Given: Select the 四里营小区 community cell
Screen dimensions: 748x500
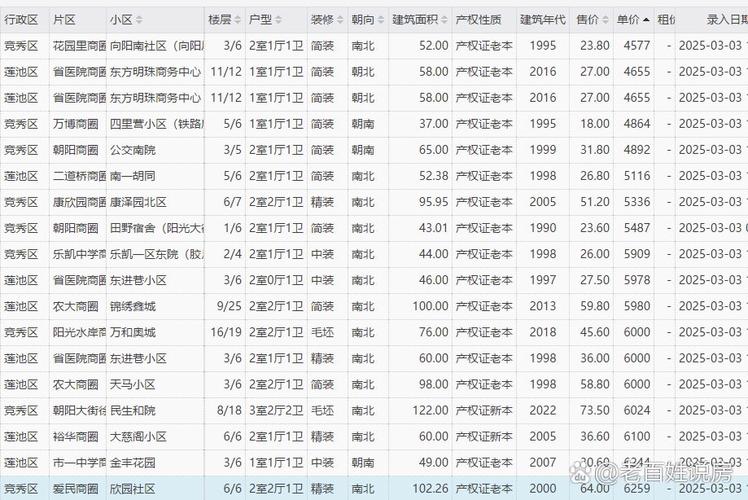Looking at the screenshot, I should click(x=157, y=124).
